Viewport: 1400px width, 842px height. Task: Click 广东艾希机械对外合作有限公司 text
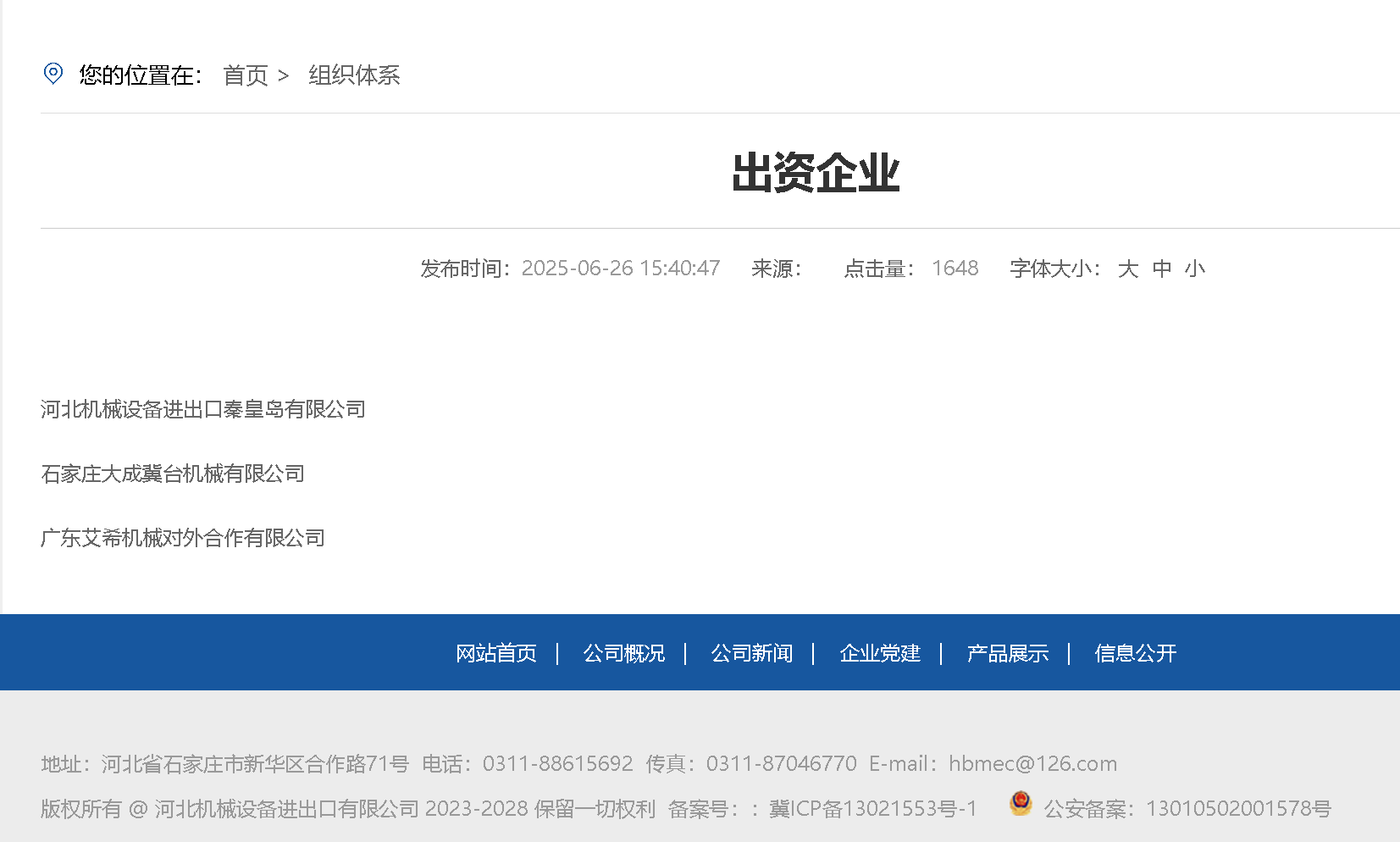(x=183, y=538)
